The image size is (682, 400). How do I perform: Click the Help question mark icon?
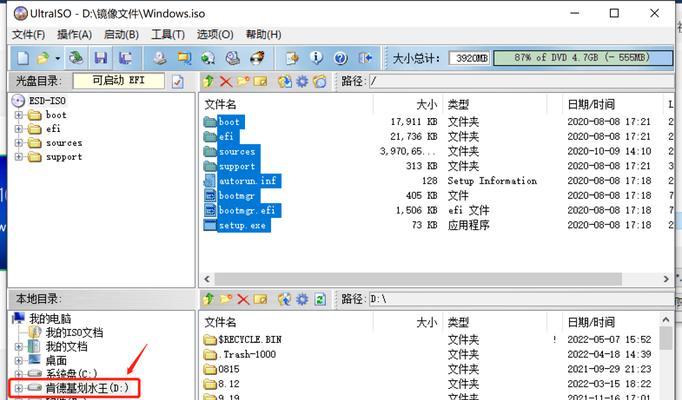(x=341, y=58)
